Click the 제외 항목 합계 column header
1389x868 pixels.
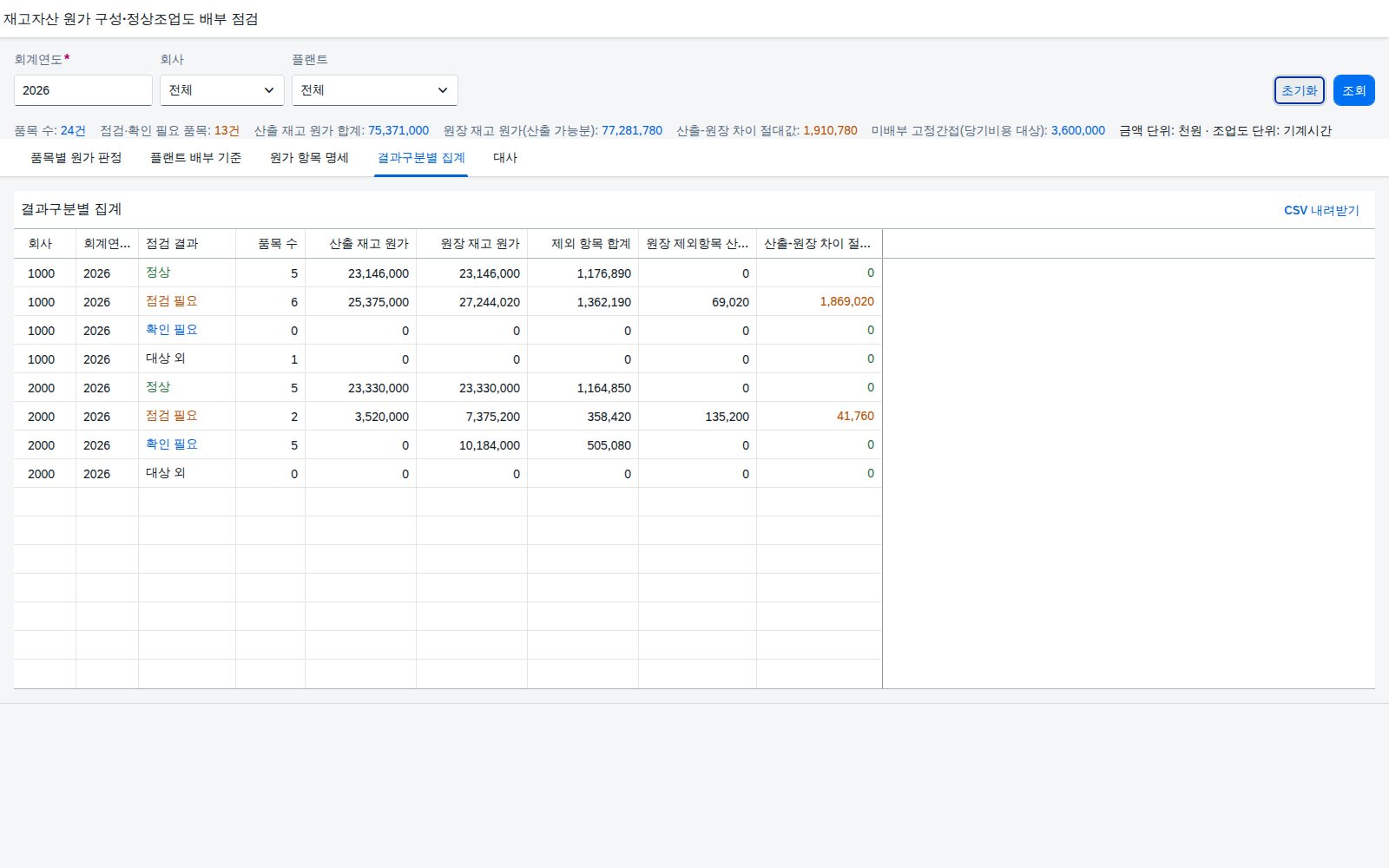(x=583, y=244)
